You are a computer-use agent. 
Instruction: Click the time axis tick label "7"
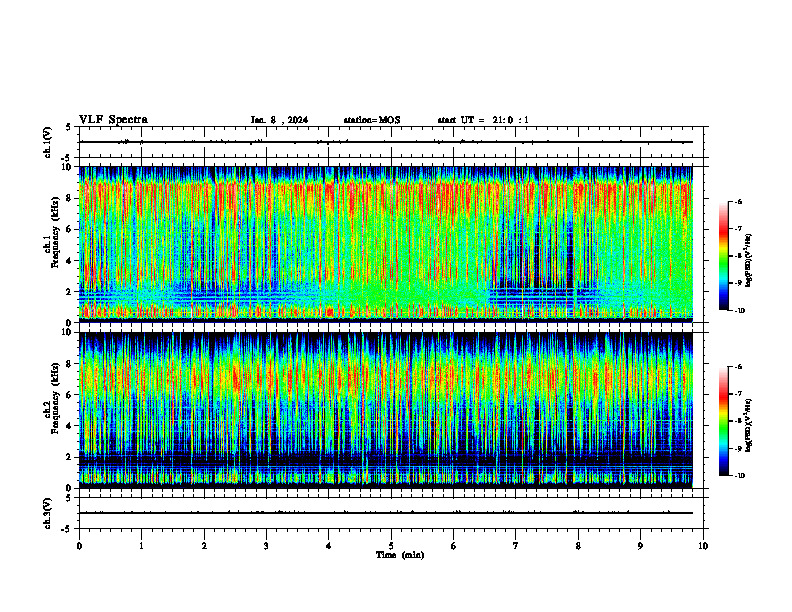tap(516, 546)
